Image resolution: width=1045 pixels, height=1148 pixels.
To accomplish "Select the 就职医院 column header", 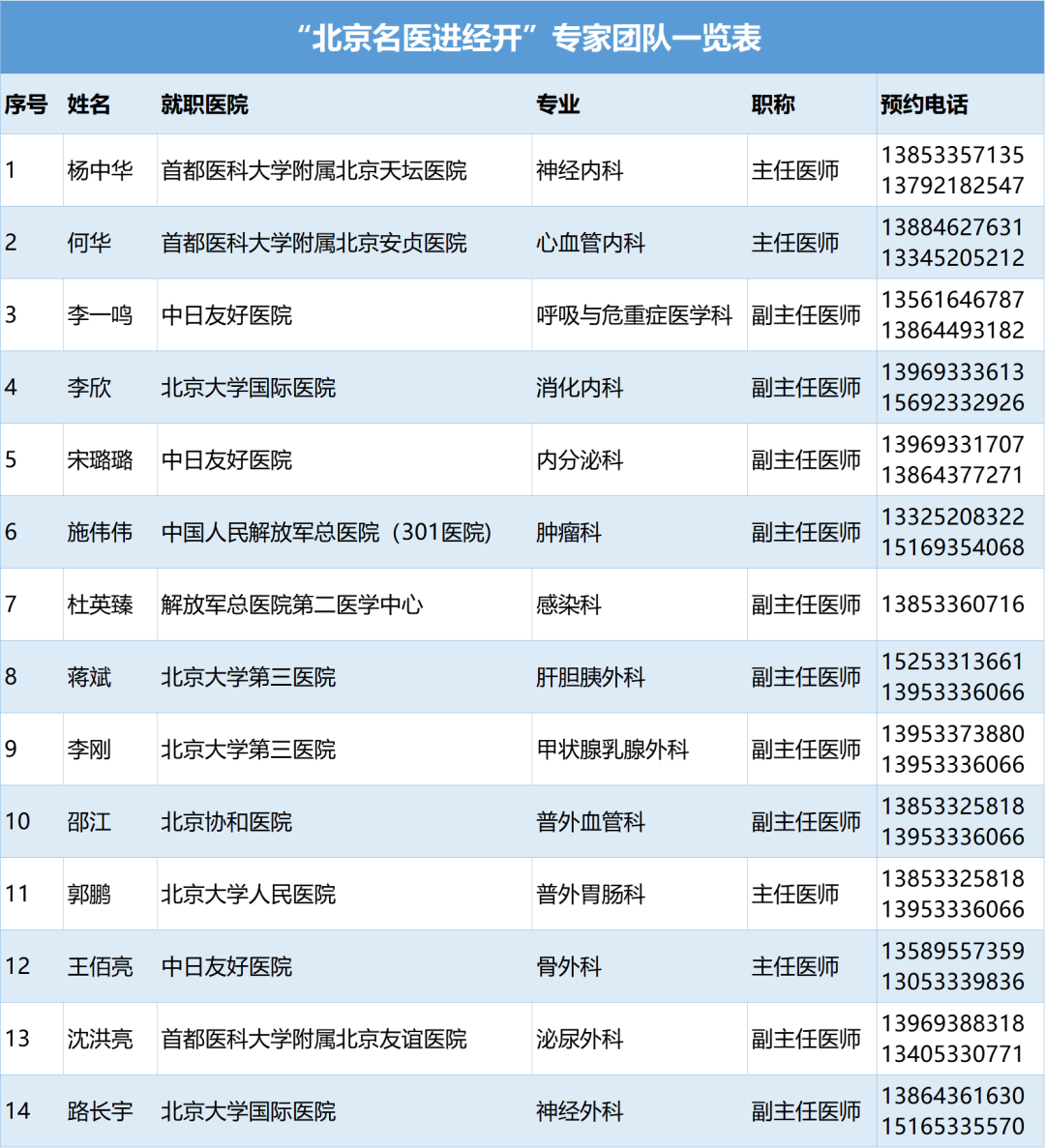I will click(204, 104).
